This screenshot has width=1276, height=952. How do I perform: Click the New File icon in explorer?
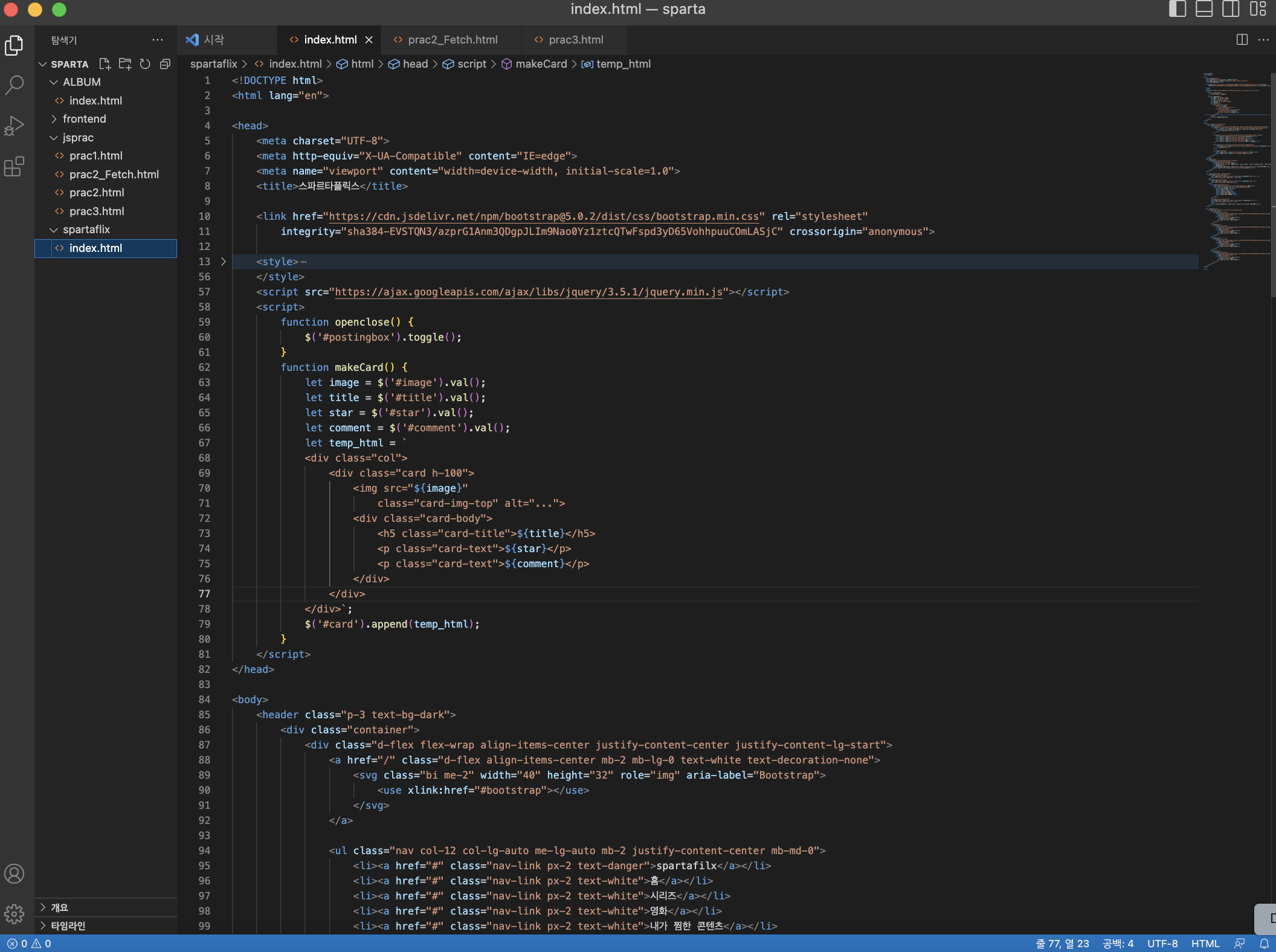tap(105, 64)
